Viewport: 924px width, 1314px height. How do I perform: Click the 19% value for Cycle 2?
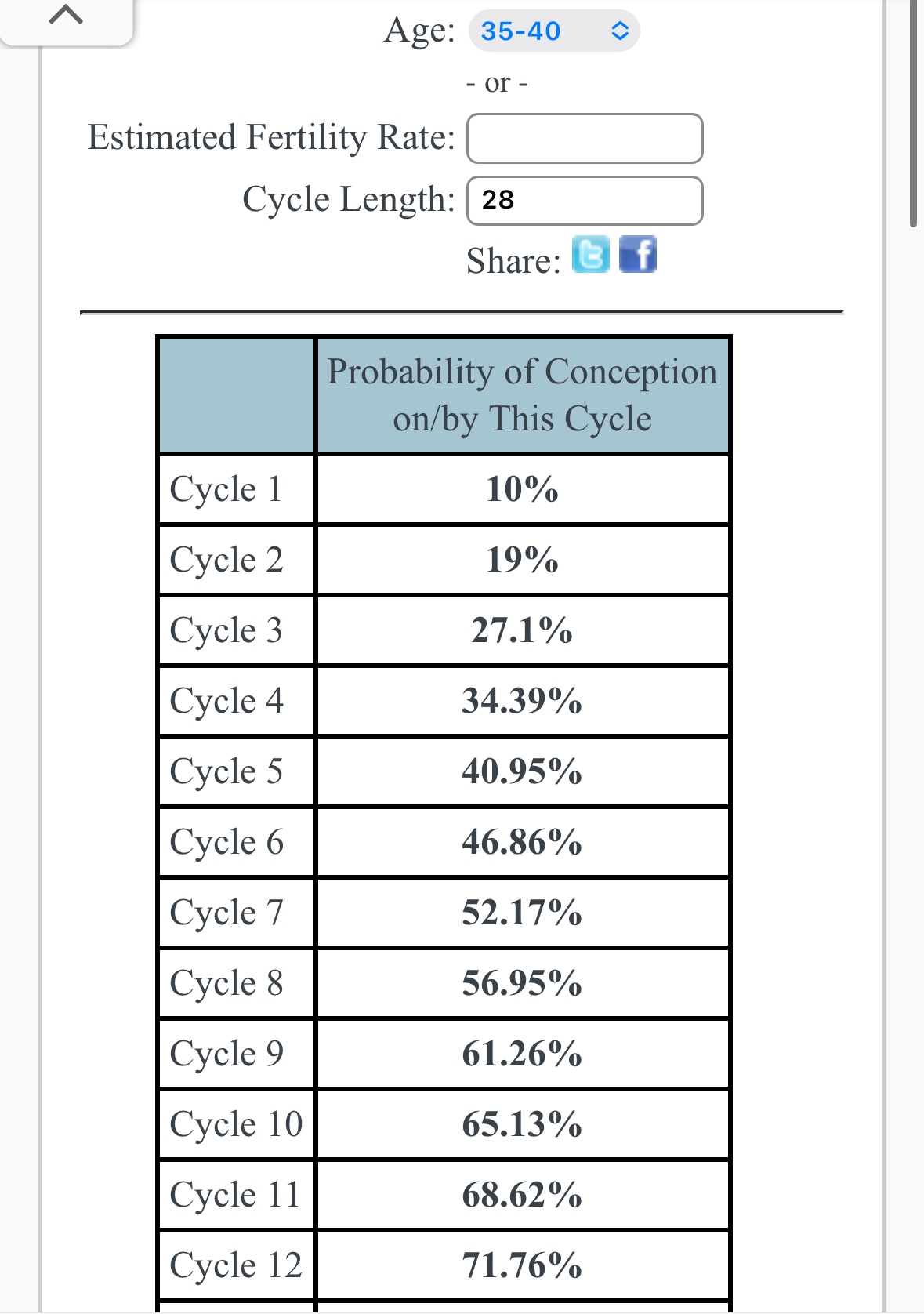click(x=522, y=560)
